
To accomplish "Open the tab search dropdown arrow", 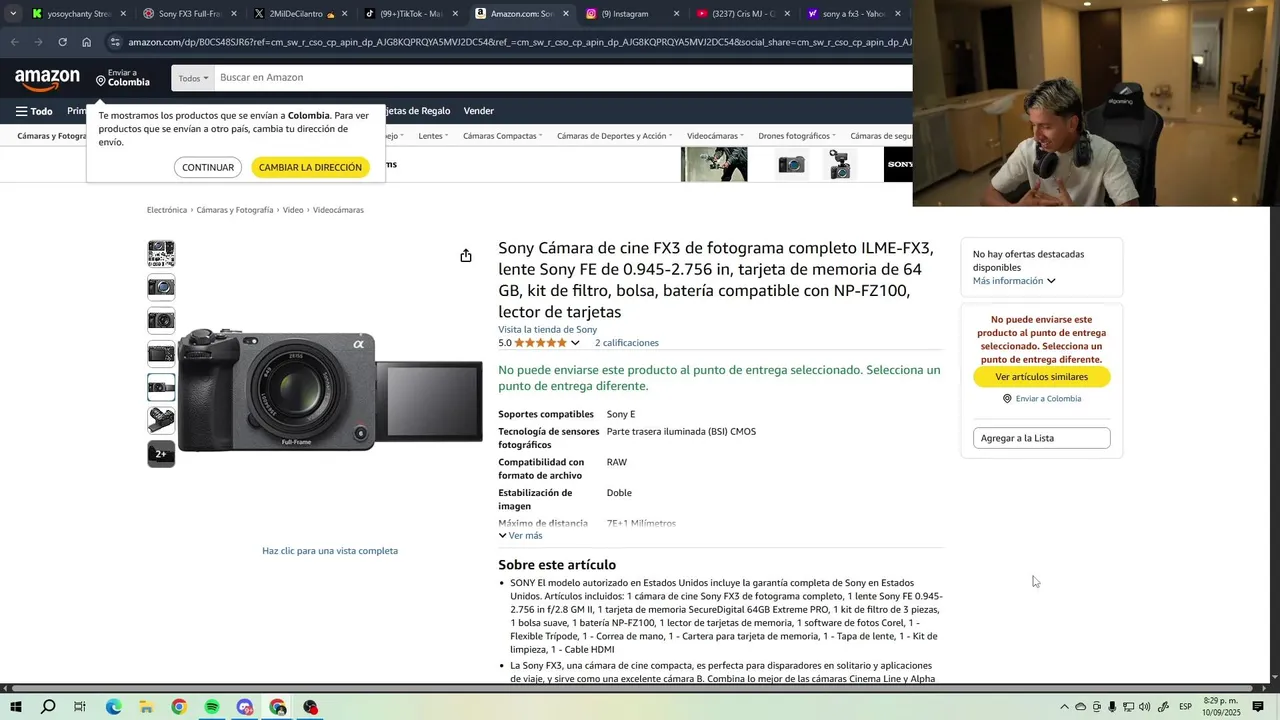I will click(12, 14).
